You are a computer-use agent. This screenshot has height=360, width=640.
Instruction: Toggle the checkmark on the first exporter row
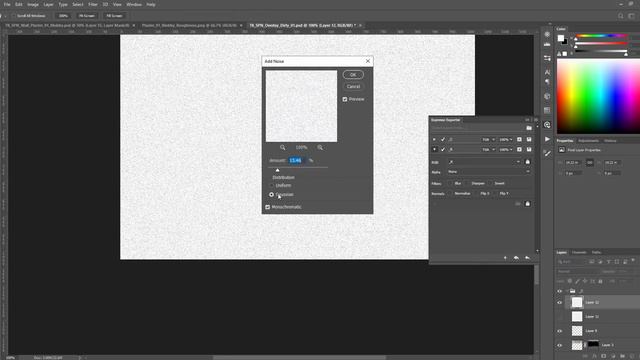[443, 140]
